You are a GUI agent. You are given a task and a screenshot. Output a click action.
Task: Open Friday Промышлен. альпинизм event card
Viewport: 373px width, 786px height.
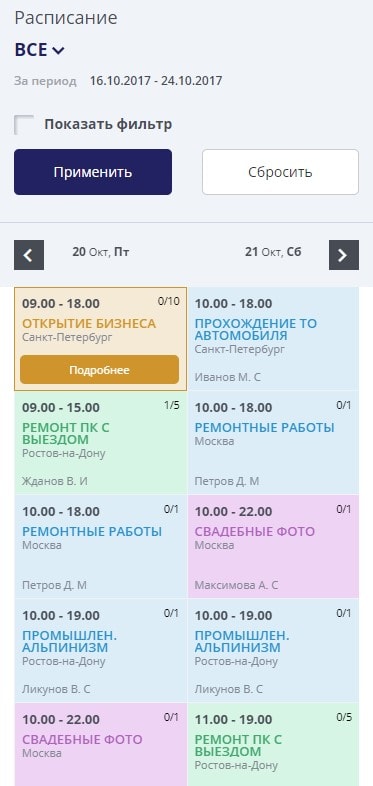tap(100, 651)
